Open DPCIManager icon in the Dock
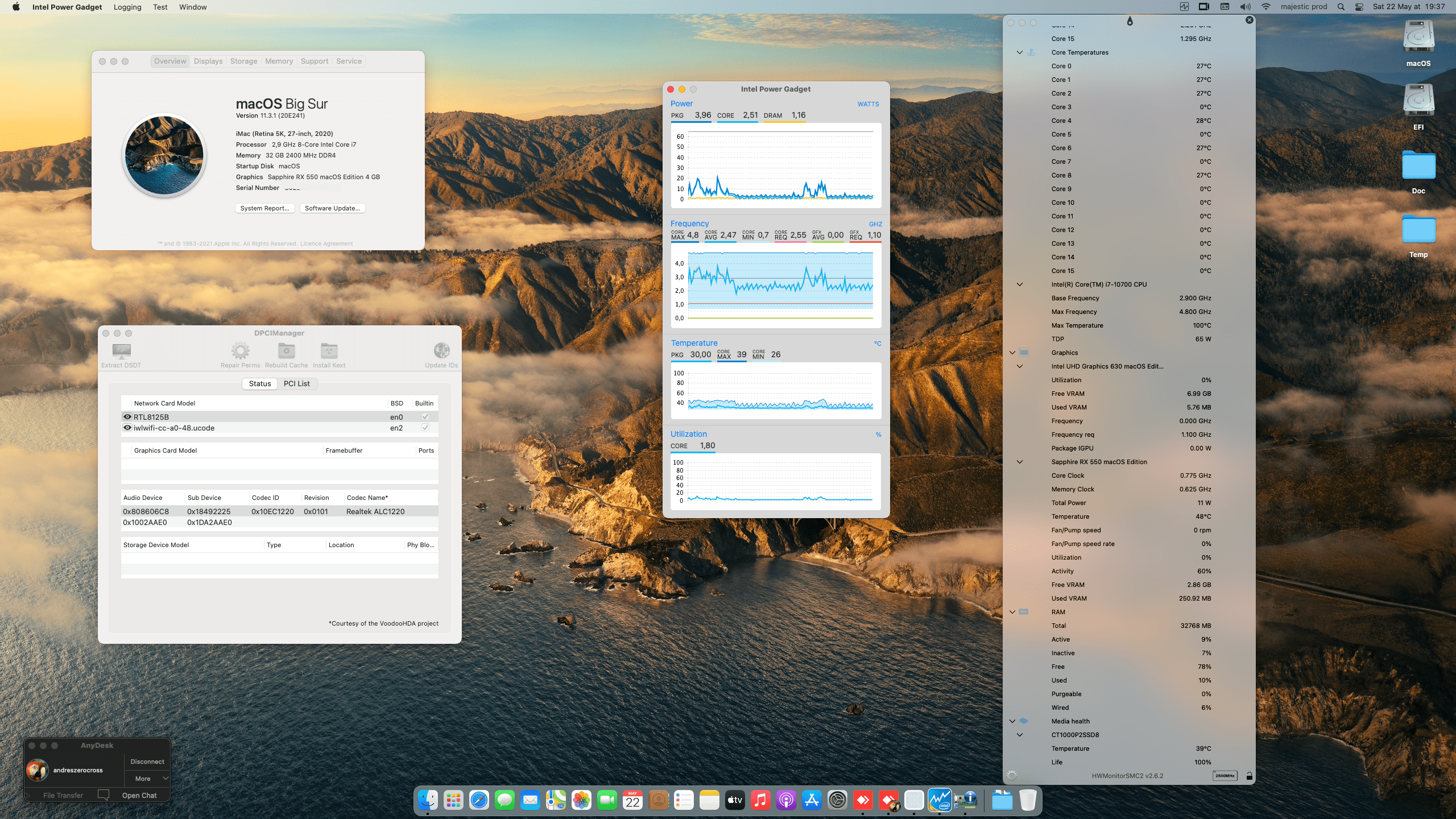Screen dimensions: 1456x819 click(x=965, y=800)
